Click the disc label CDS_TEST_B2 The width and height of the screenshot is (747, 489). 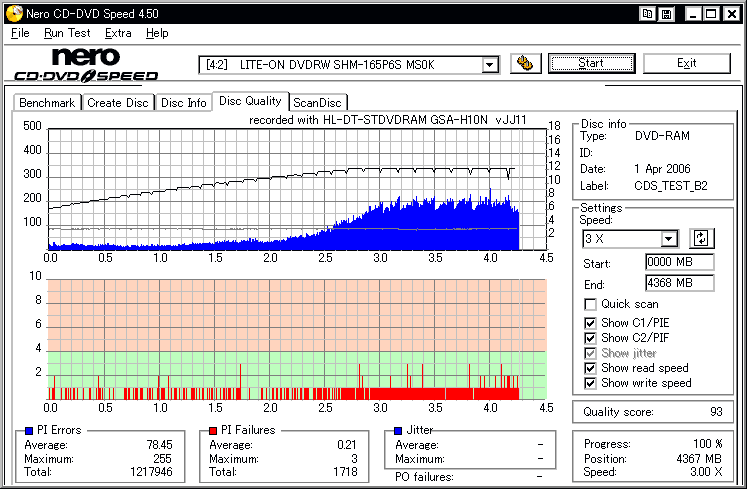point(671,186)
